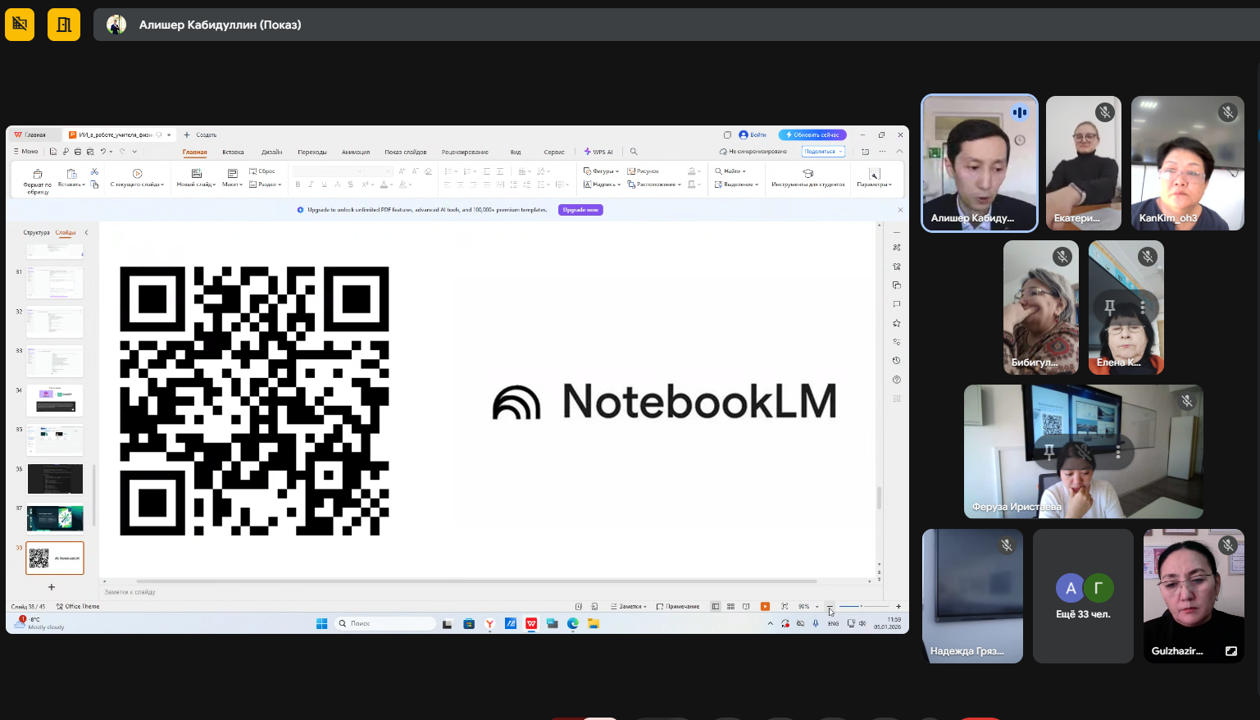Click the Обновить сейчас button
The width and height of the screenshot is (1260, 720).
(813, 135)
